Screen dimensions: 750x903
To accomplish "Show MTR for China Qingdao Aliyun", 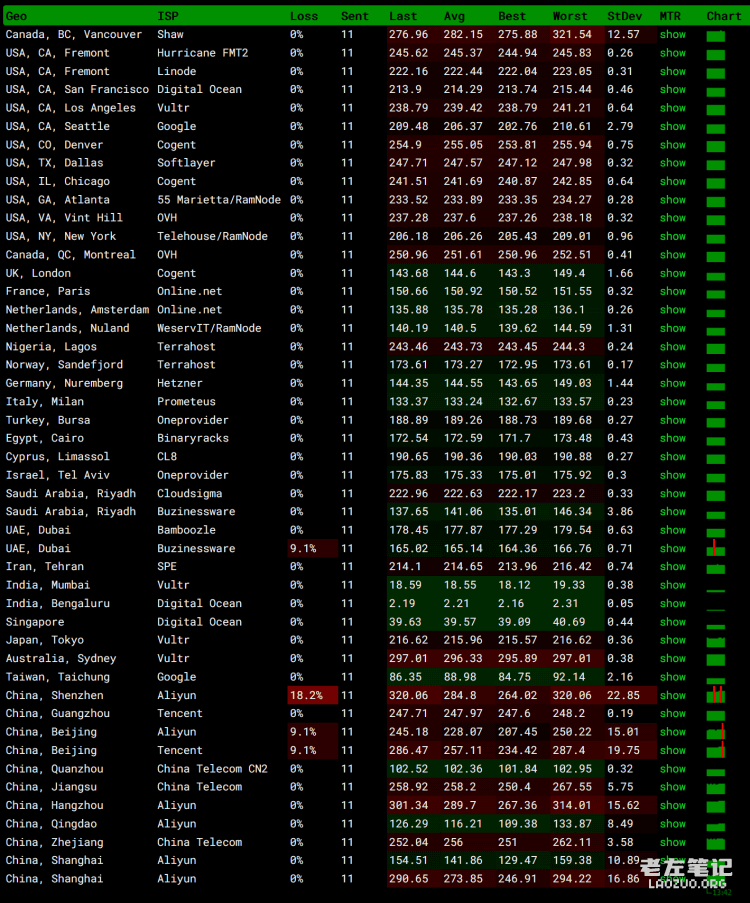I will coord(673,824).
